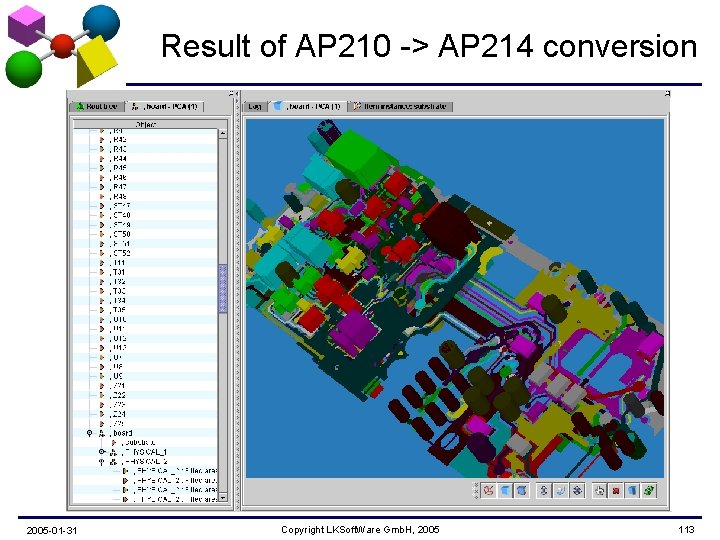The image size is (720, 540).
Task: Click the dark maroon block in the 3D view
Action: (452, 228)
